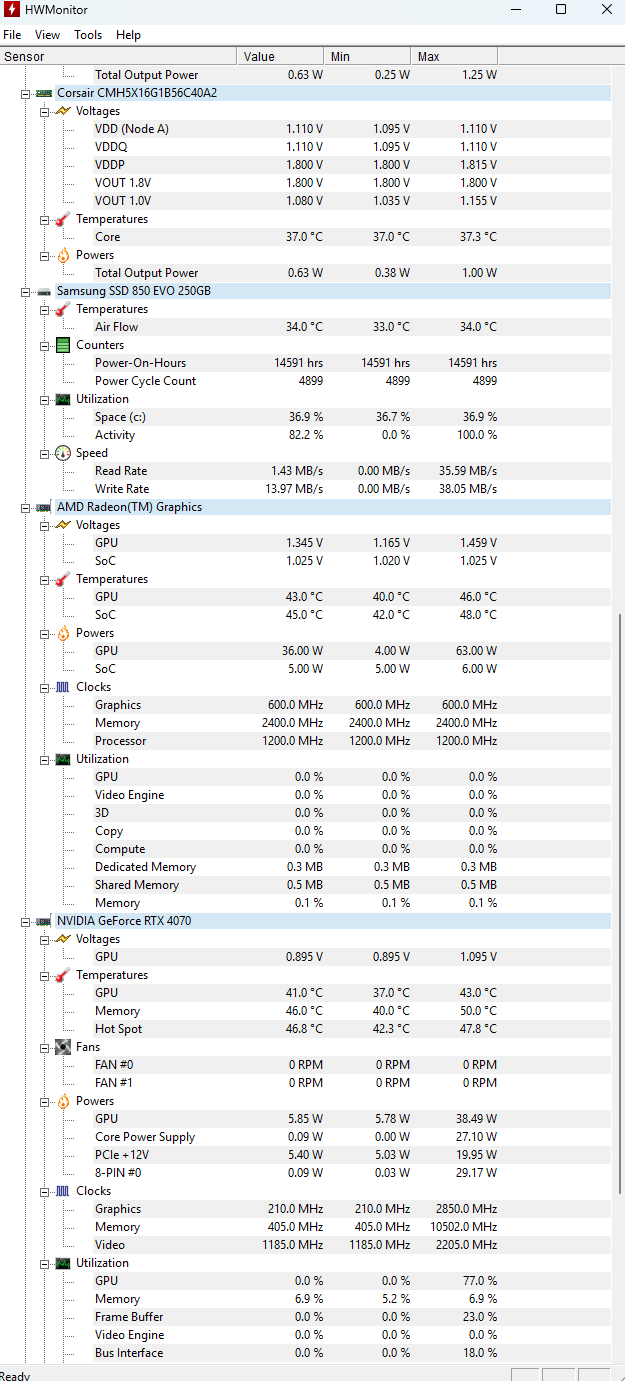
Task: Open the File menu
Action: click(12, 35)
